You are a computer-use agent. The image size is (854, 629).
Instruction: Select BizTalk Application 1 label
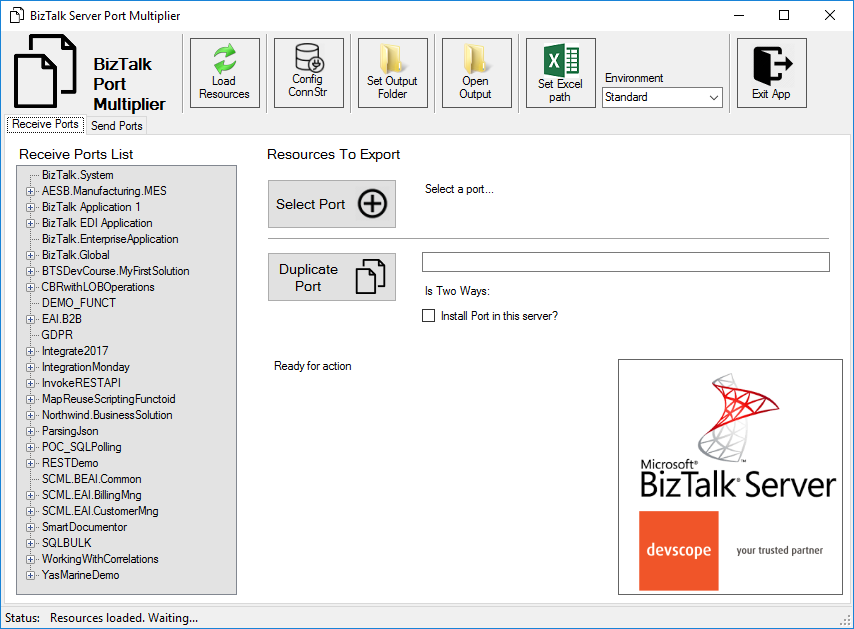point(91,207)
